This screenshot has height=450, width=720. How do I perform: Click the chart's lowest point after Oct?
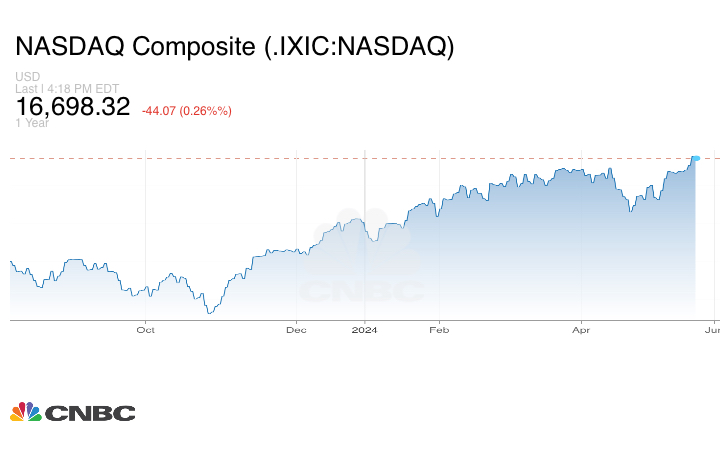pyautogui.click(x=208, y=313)
